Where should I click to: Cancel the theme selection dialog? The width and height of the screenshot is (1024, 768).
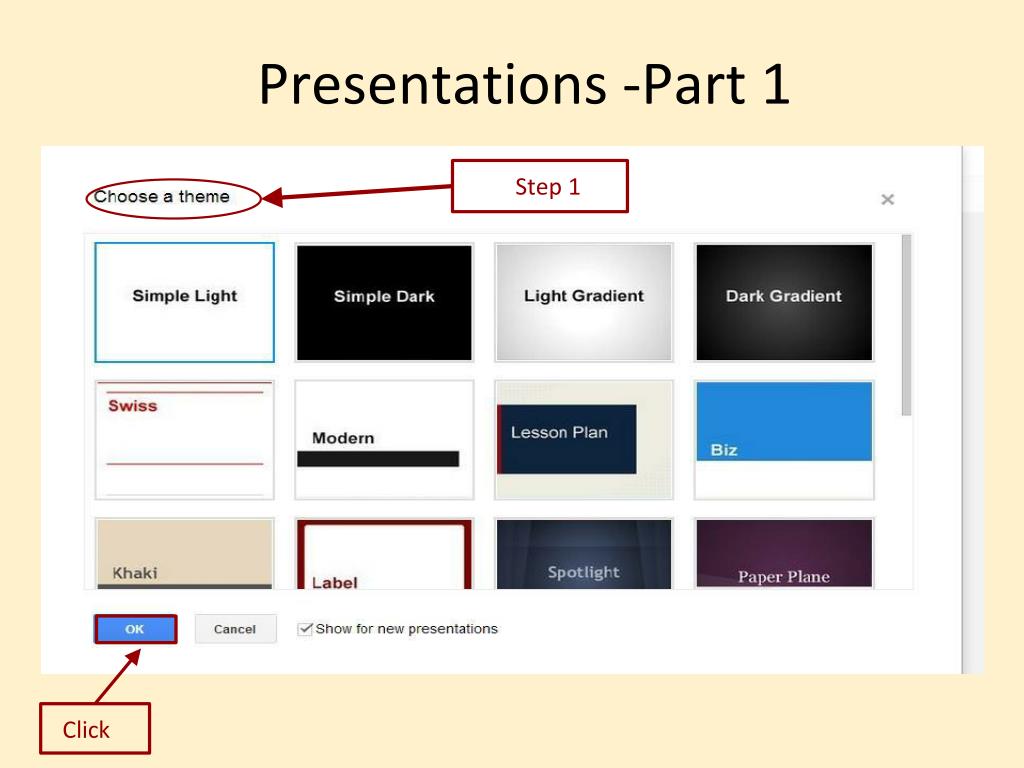pyautogui.click(x=235, y=630)
